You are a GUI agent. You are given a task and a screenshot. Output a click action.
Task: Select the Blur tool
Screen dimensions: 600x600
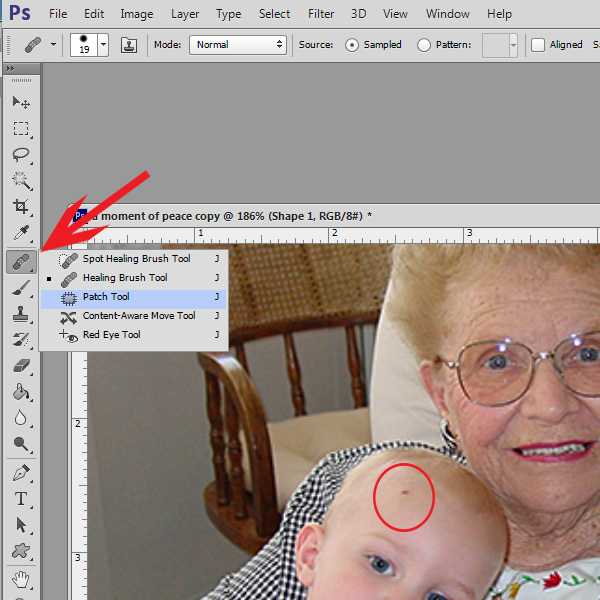pos(21,418)
